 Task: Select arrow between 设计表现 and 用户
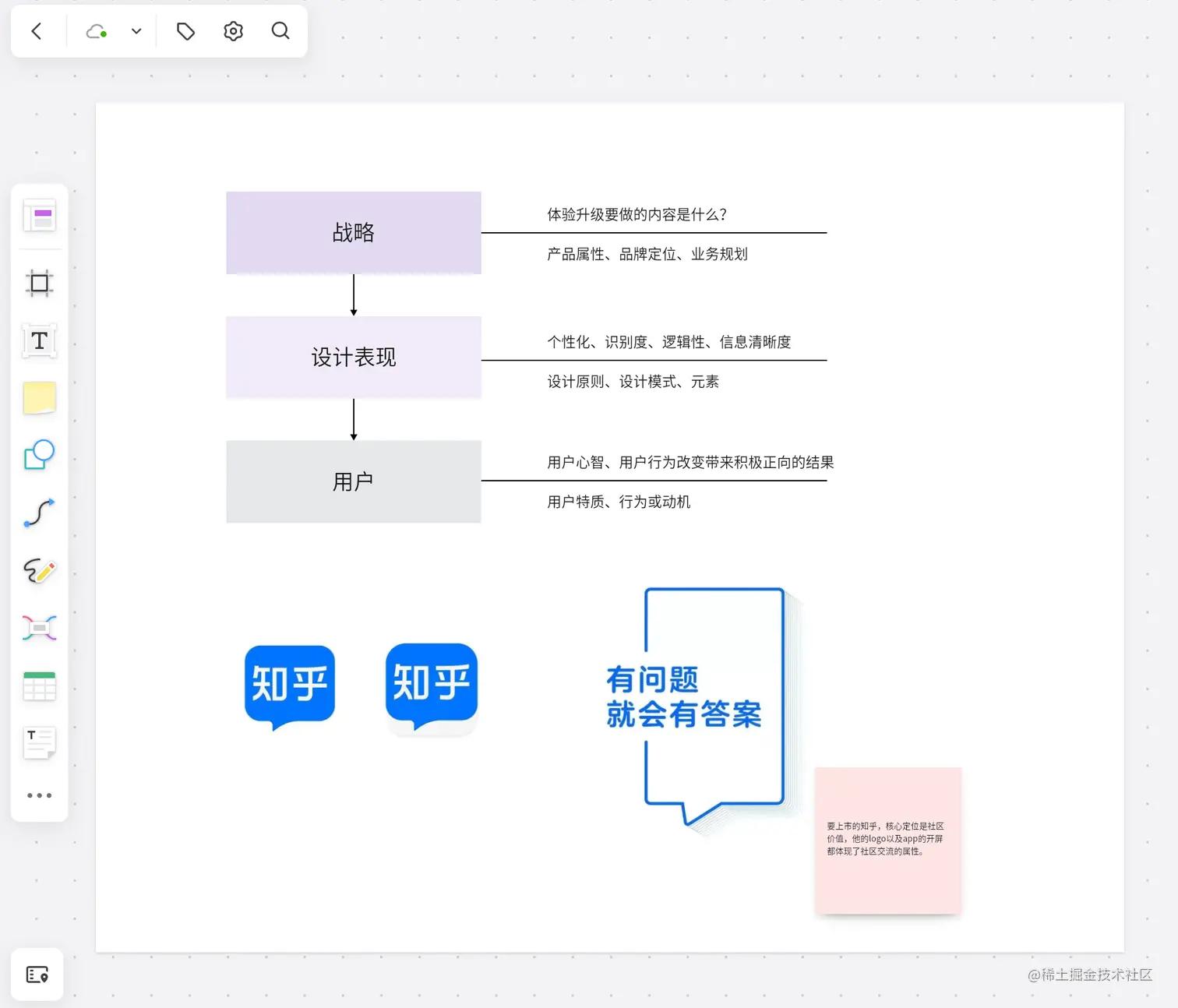354,420
